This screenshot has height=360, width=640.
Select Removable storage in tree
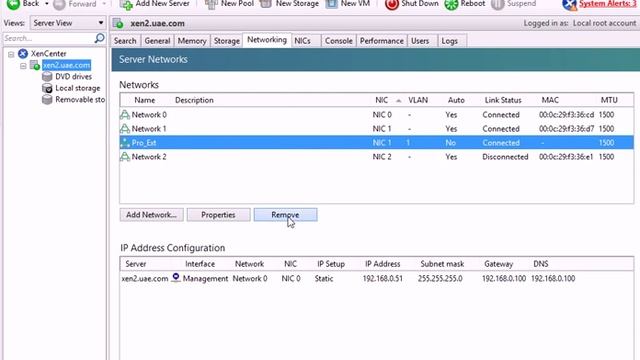[x=80, y=100]
